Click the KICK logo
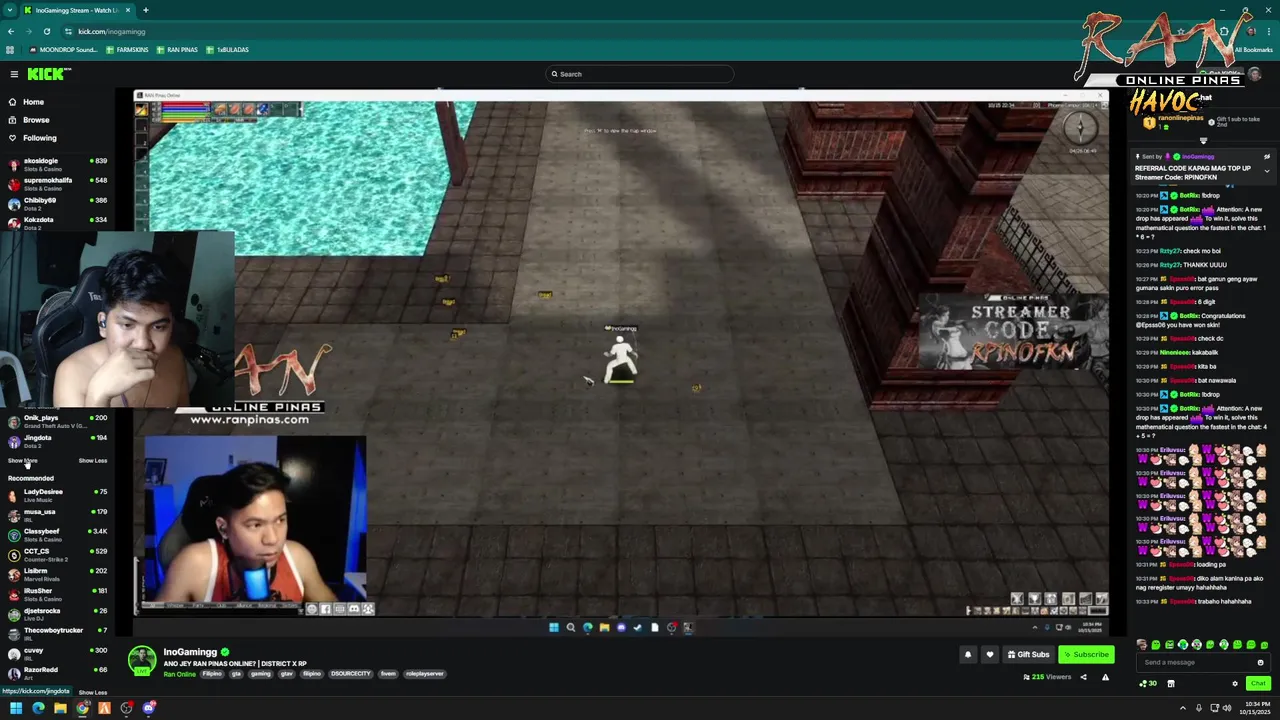 [x=48, y=74]
